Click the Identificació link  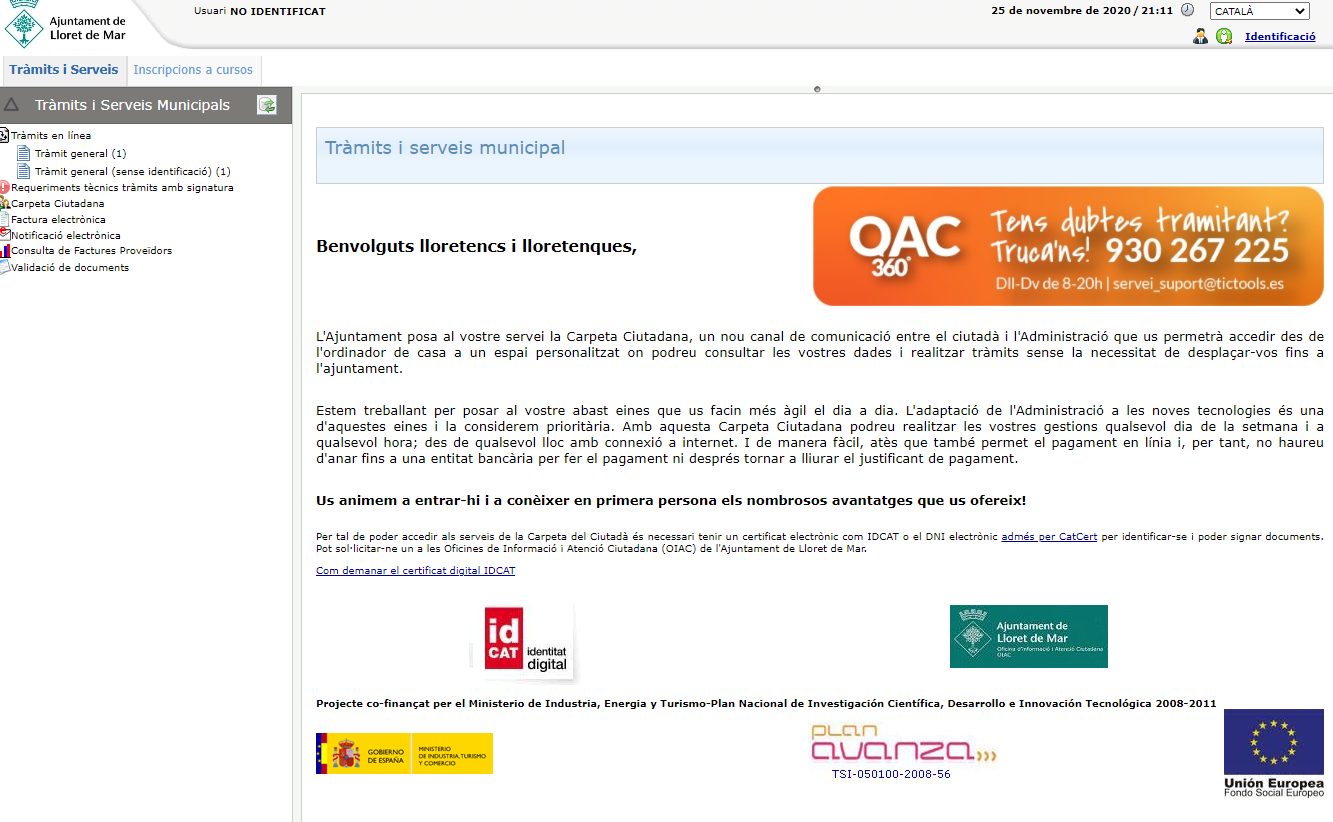(1280, 37)
